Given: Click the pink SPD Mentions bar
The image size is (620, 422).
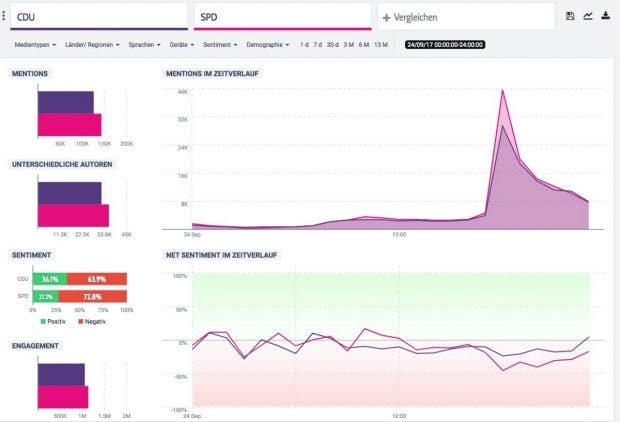Looking at the screenshot, I should coord(70,125).
